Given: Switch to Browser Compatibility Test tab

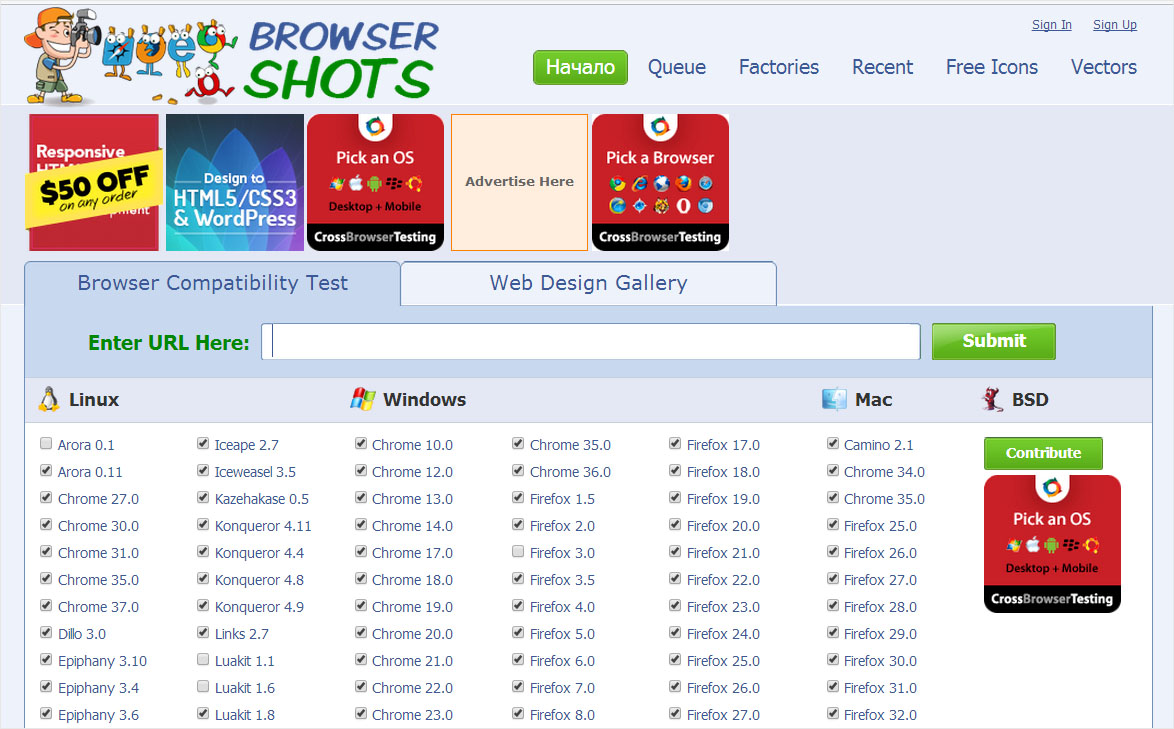Looking at the screenshot, I should [213, 283].
